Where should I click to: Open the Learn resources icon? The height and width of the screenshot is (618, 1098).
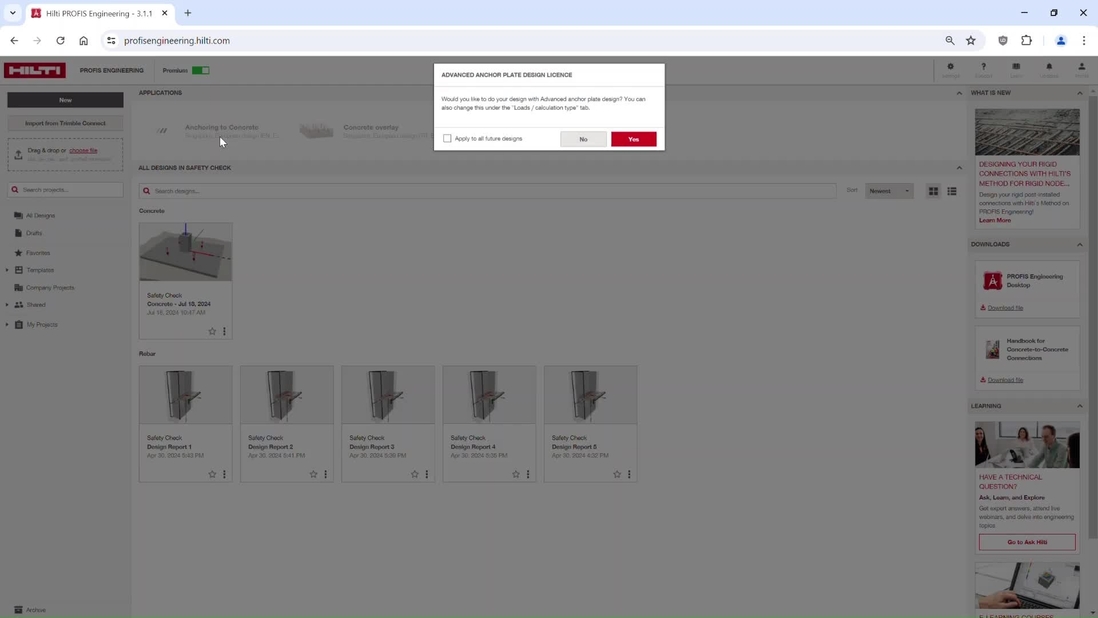pos(1016,66)
